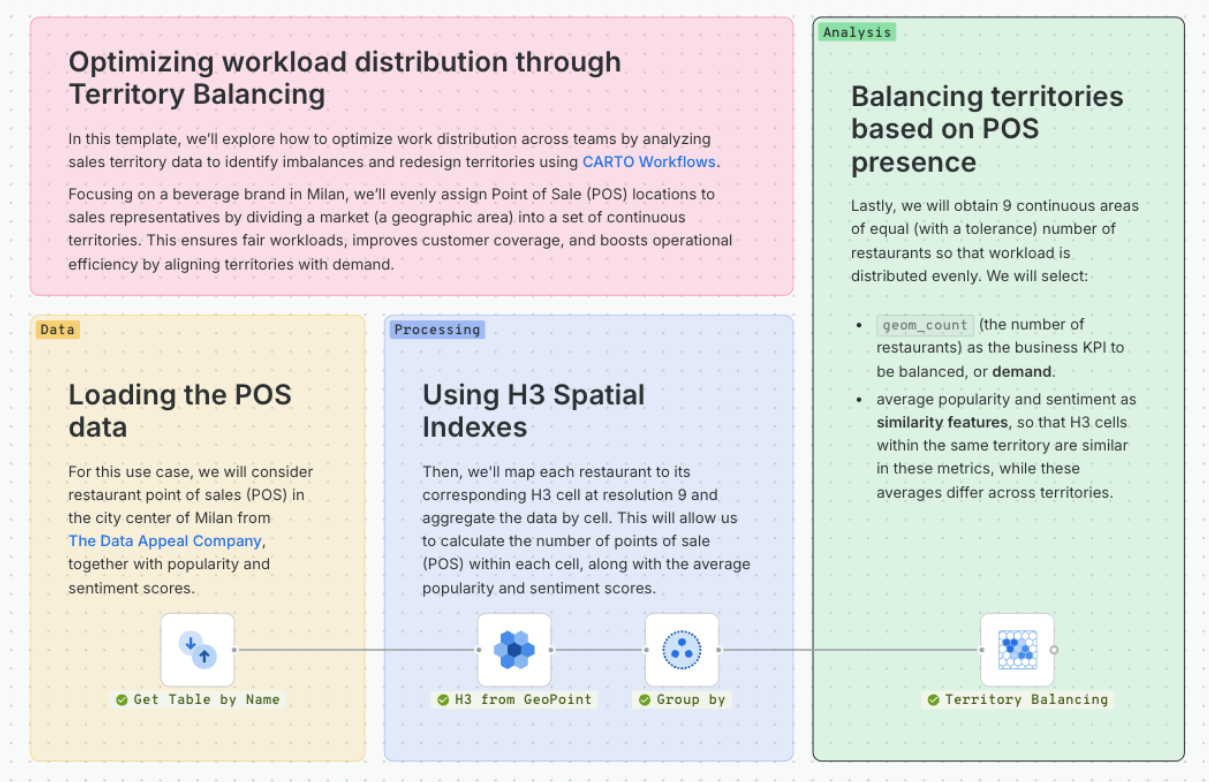Click the 'Loading the POS data' heading

(x=180, y=411)
